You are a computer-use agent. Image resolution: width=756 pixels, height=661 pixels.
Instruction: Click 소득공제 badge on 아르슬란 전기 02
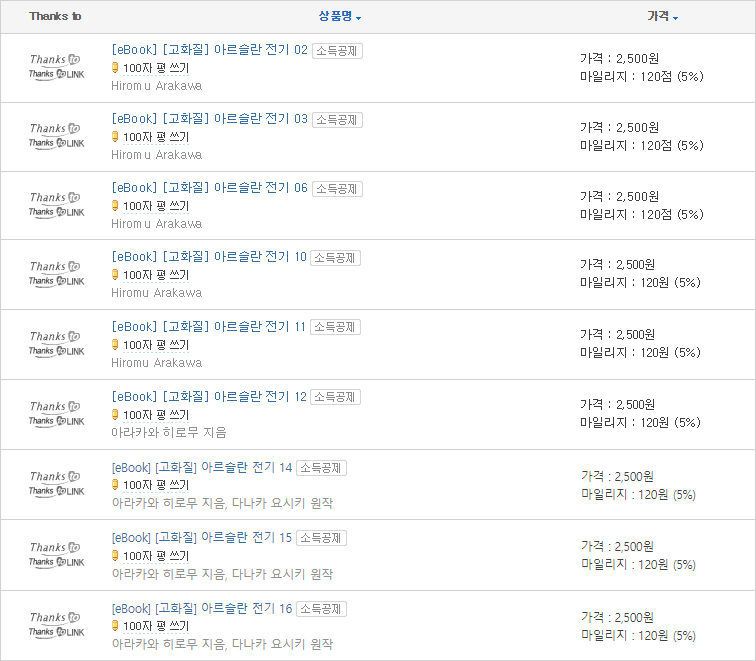pos(337,51)
